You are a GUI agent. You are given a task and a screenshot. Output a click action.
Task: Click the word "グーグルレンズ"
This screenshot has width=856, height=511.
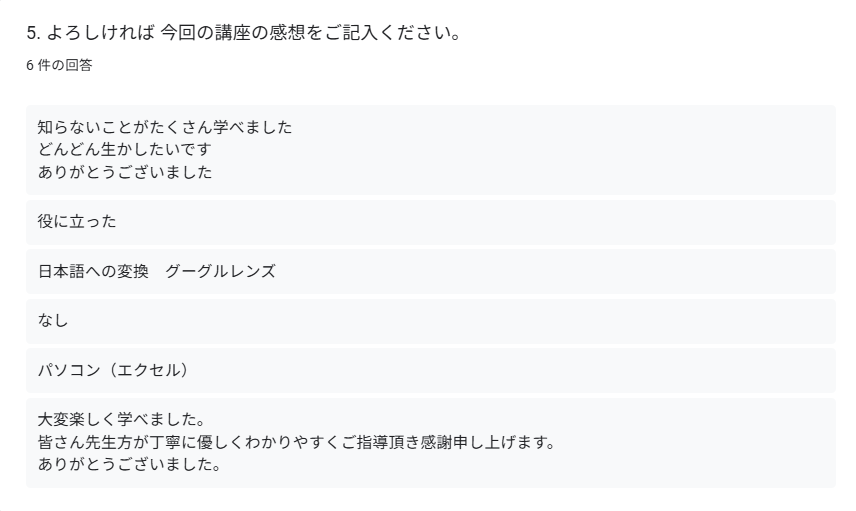click(x=220, y=271)
